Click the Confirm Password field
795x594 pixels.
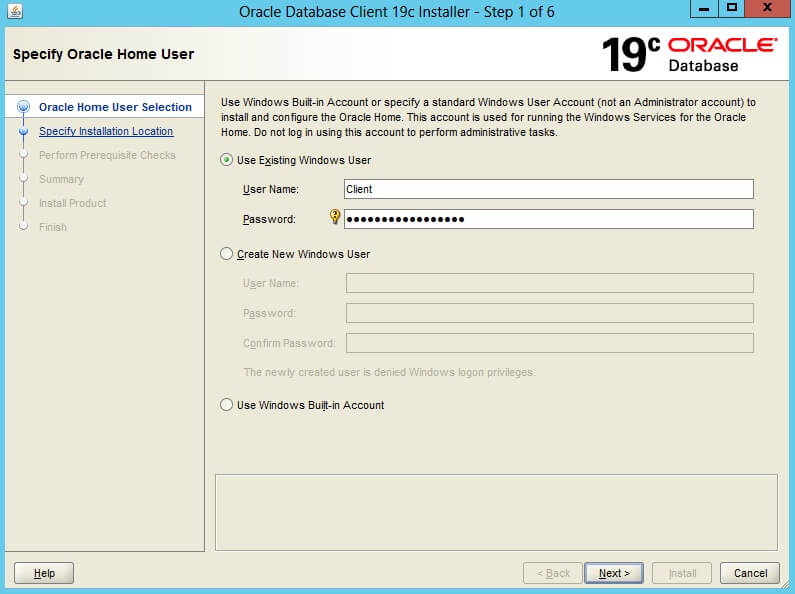coord(550,343)
